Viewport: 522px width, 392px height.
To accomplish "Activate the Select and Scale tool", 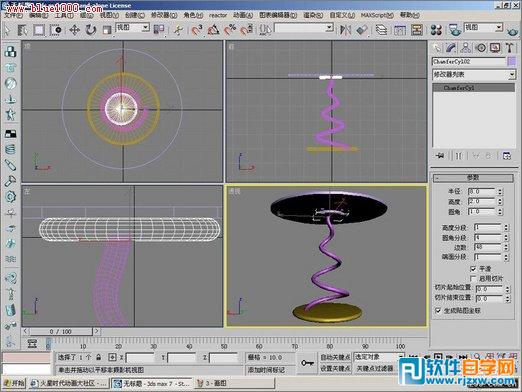I will (107, 30).
